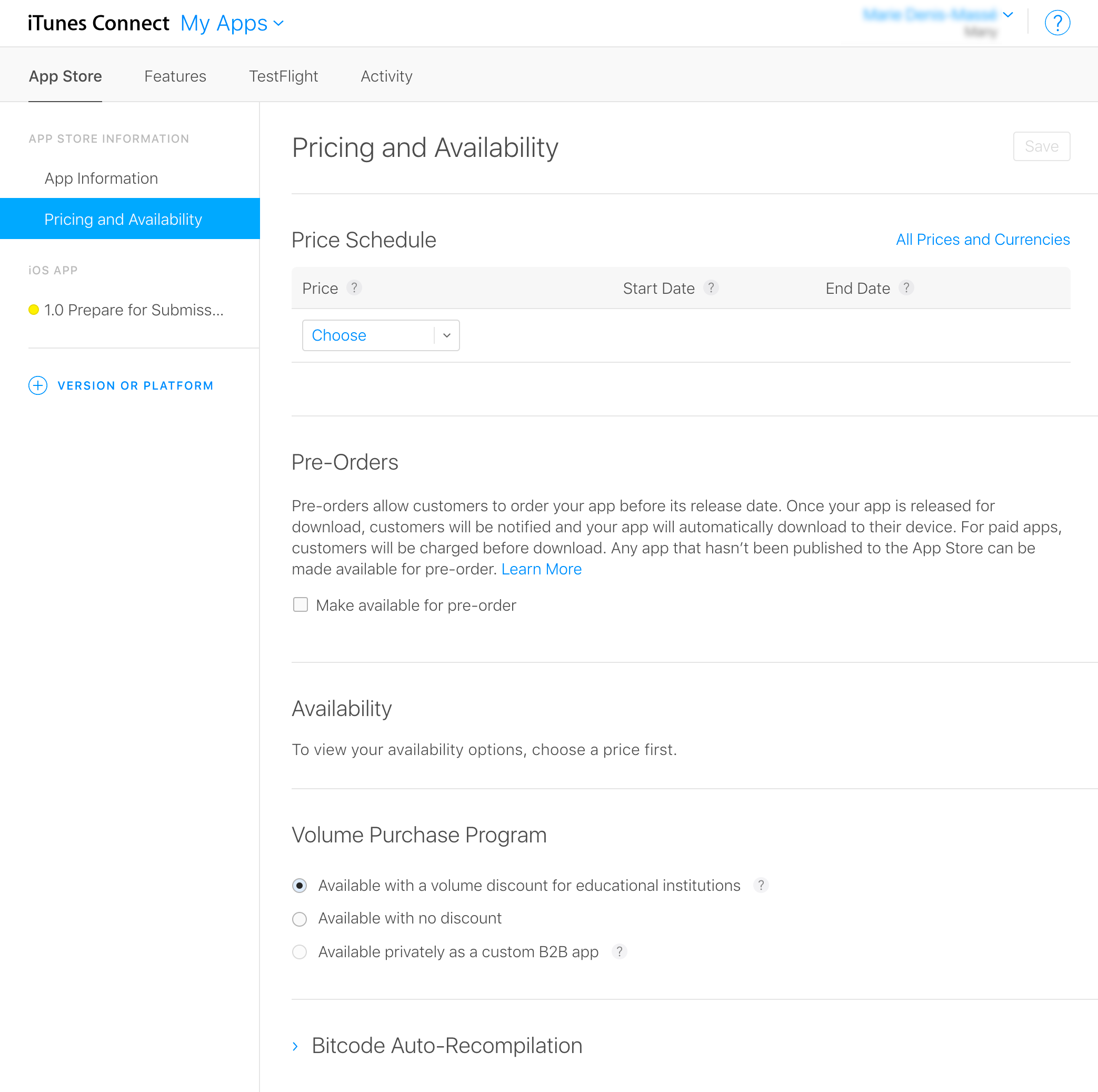Switch to the Activity tab
Viewport: 1098px width, 1092px height.
click(x=386, y=76)
